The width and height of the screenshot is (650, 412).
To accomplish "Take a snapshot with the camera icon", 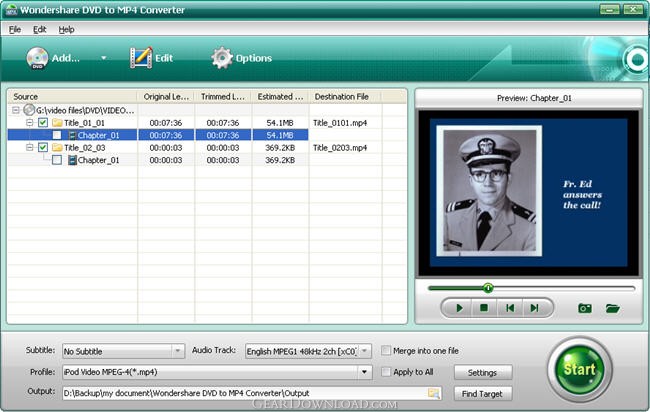I will [x=585, y=308].
